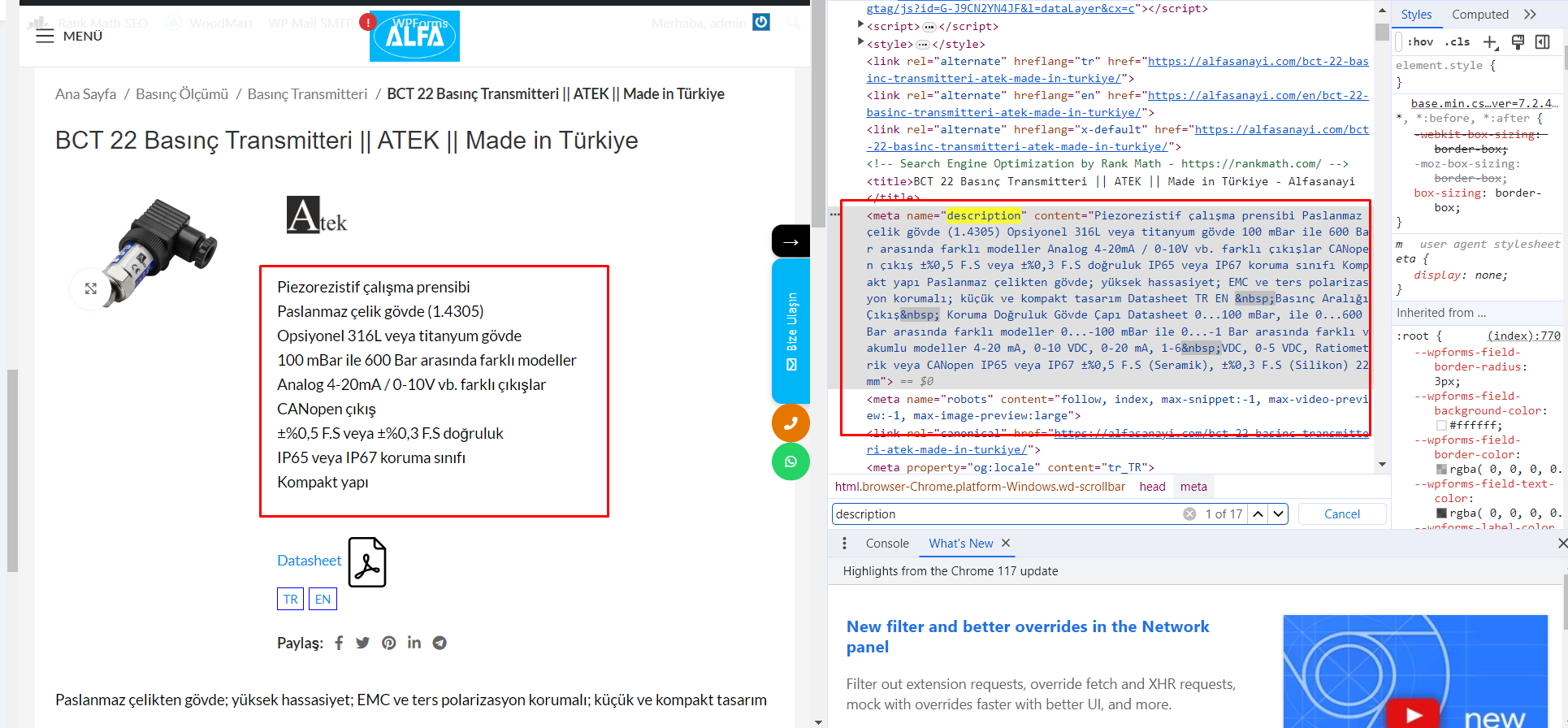
Task: Open the Datasheet link
Action: point(310,561)
